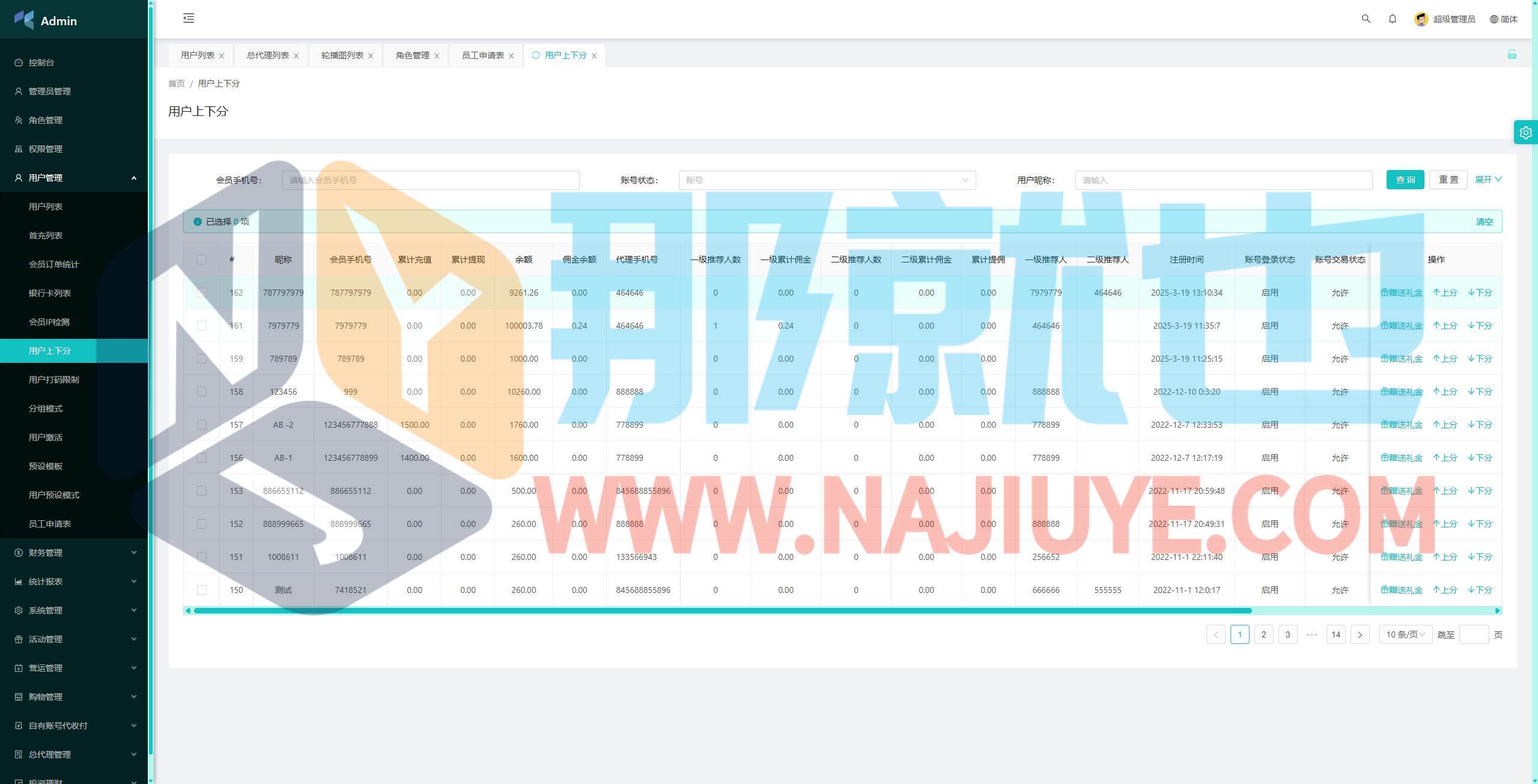Click 上分 for user 161
Viewport: 1538px width, 784px height.
pyautogui.click(x=1445, y=326)
